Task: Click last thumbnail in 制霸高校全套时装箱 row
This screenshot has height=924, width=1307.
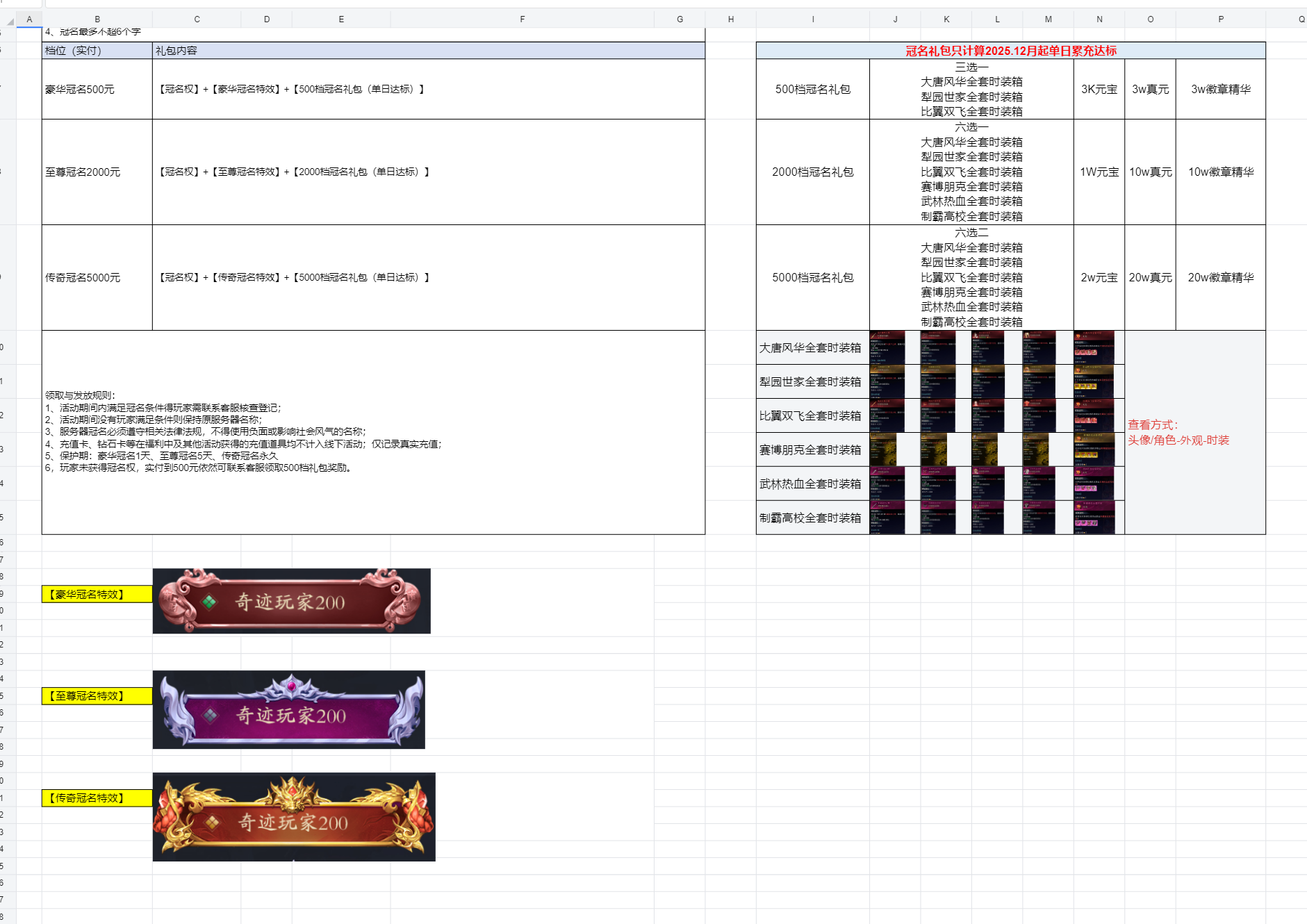Action: pos(1094,518)
